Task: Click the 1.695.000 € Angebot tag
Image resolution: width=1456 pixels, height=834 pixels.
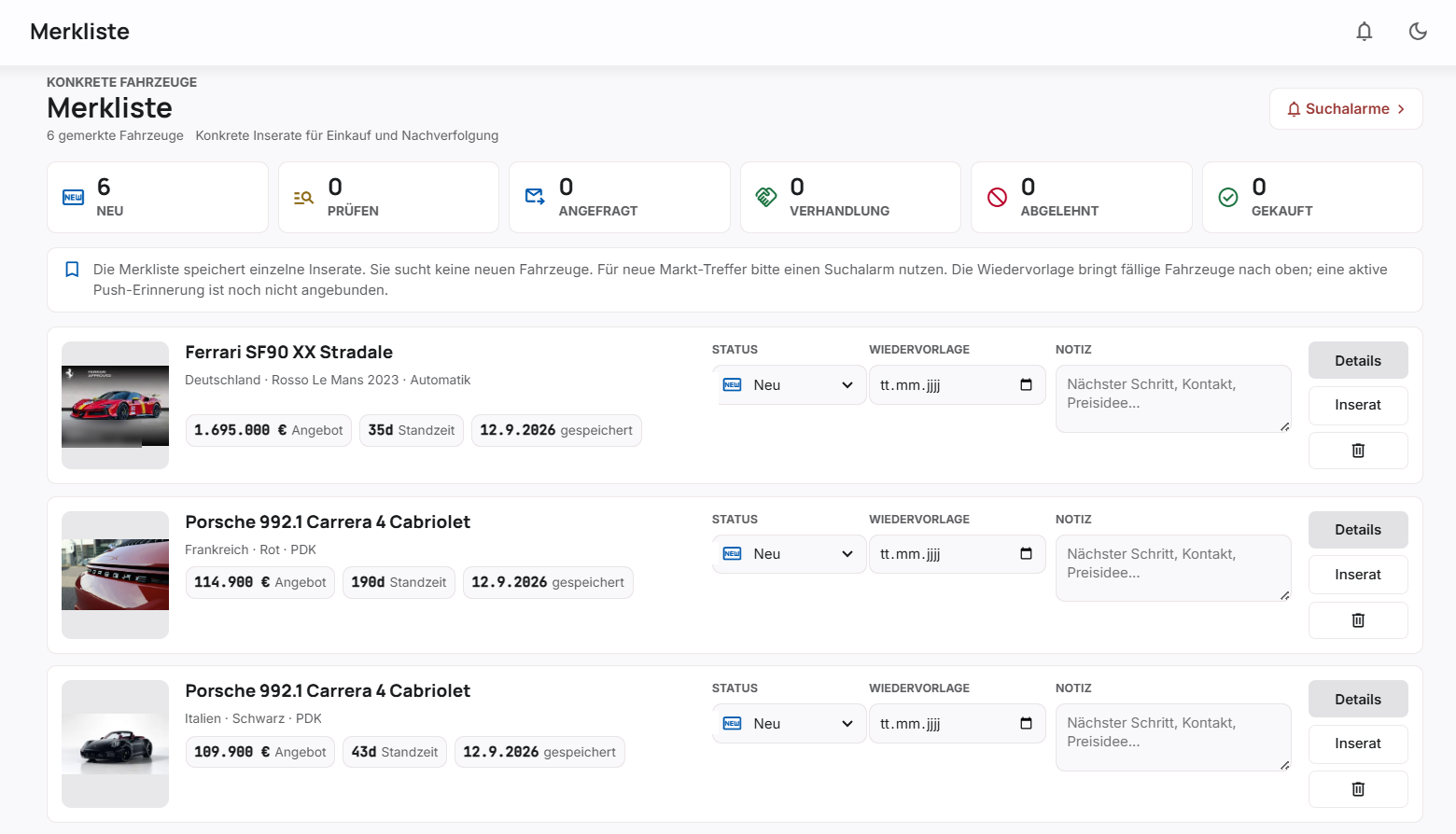Action: pos(269,430)
